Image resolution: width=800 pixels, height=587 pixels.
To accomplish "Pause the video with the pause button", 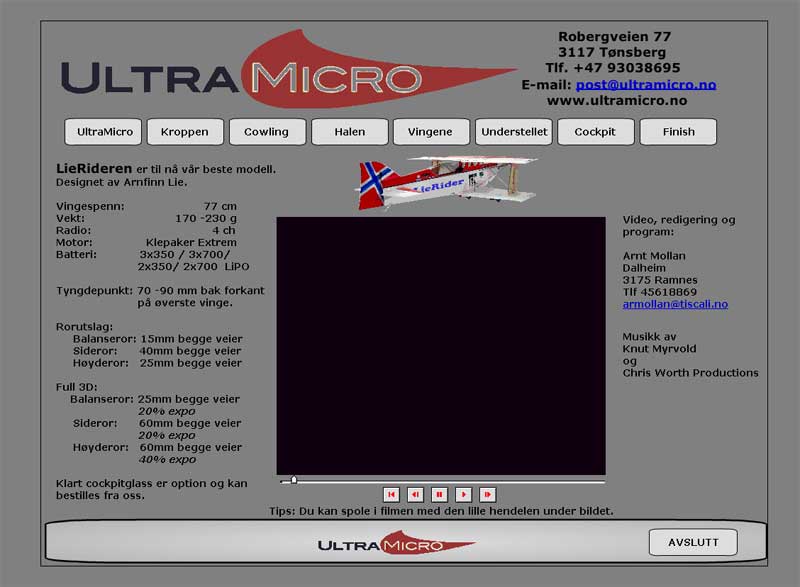I will coord(439,494).
